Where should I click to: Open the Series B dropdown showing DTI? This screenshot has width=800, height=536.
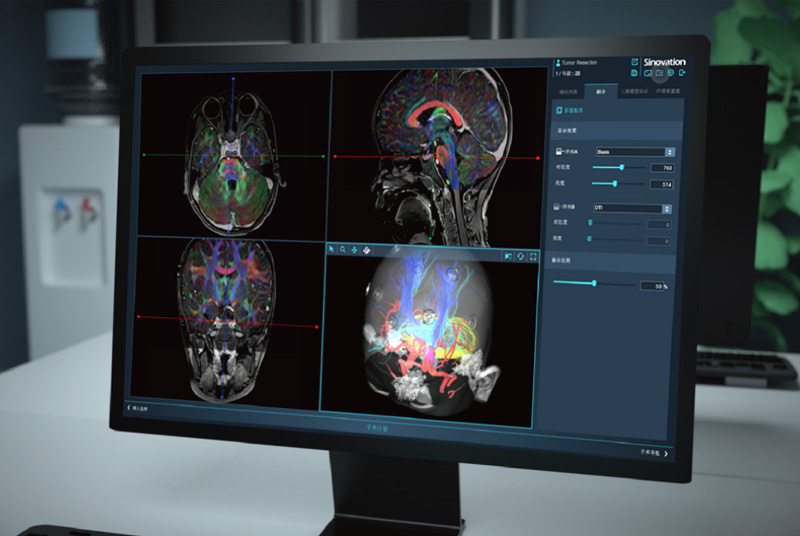tap(632, 208)
